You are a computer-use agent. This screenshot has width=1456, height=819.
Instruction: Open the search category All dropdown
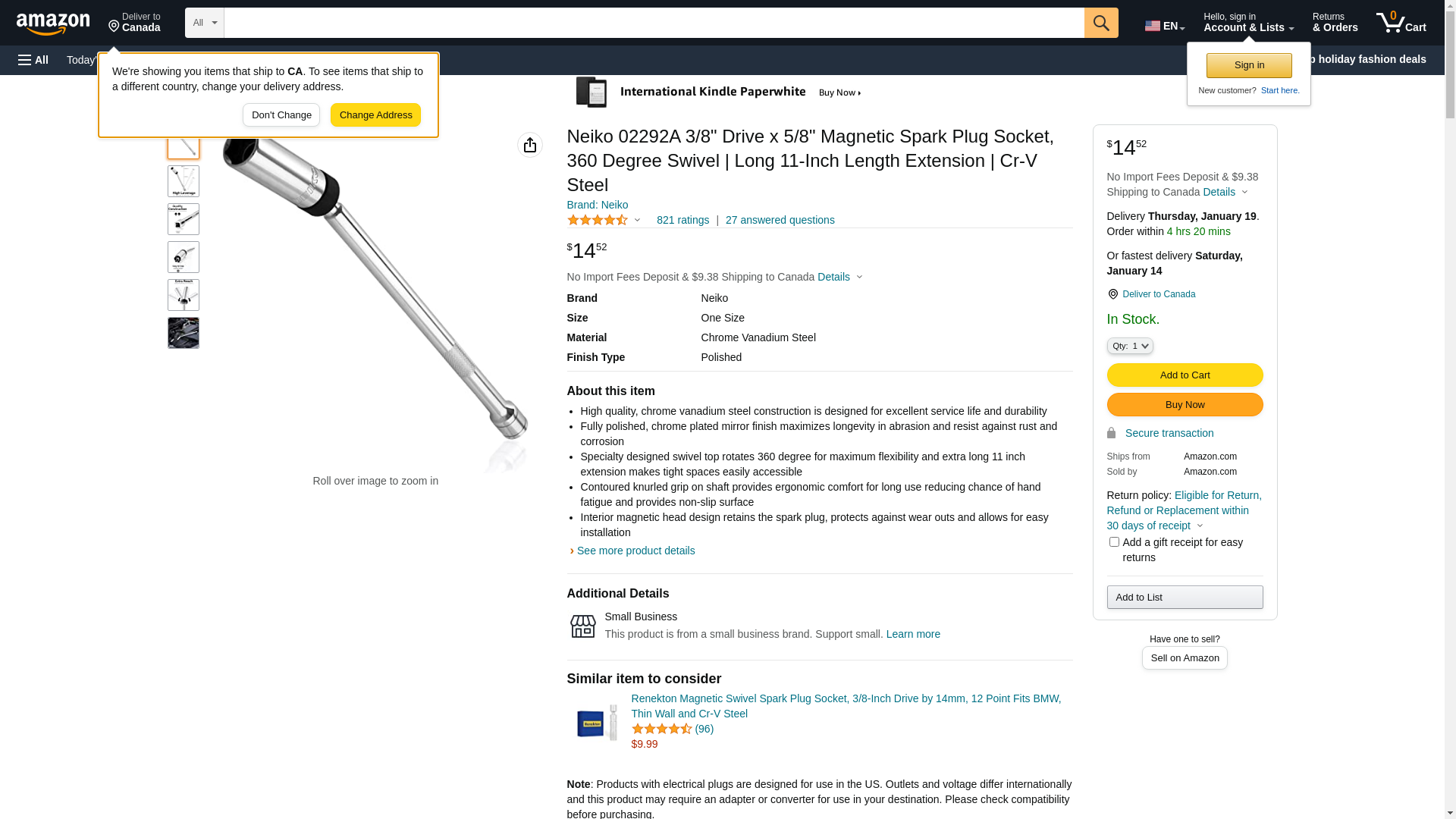point(204,23)
